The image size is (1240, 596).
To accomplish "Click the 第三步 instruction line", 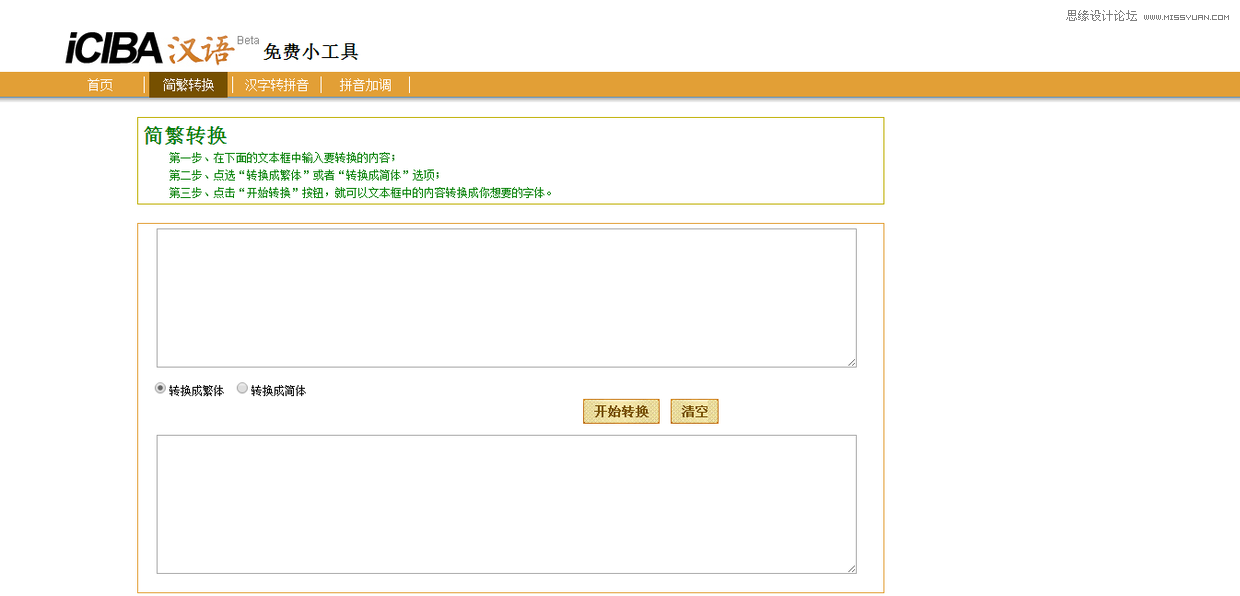I will (361, 192).
